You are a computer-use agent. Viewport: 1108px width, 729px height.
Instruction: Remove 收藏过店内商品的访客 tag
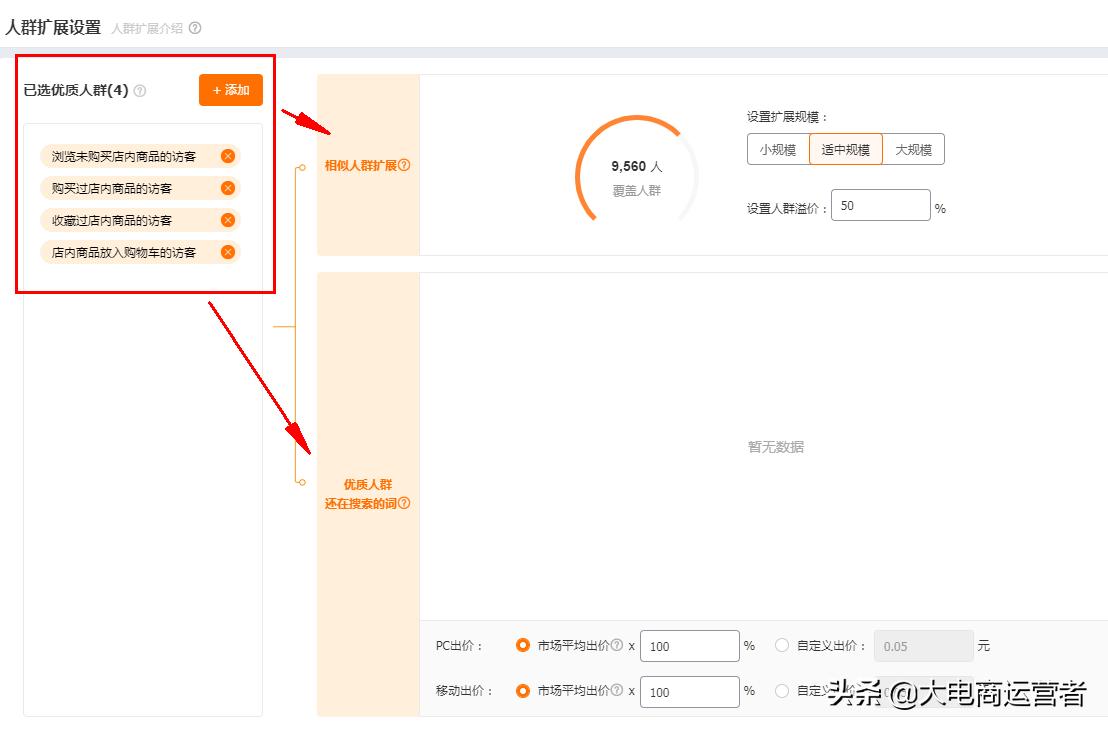click(228, 220)
